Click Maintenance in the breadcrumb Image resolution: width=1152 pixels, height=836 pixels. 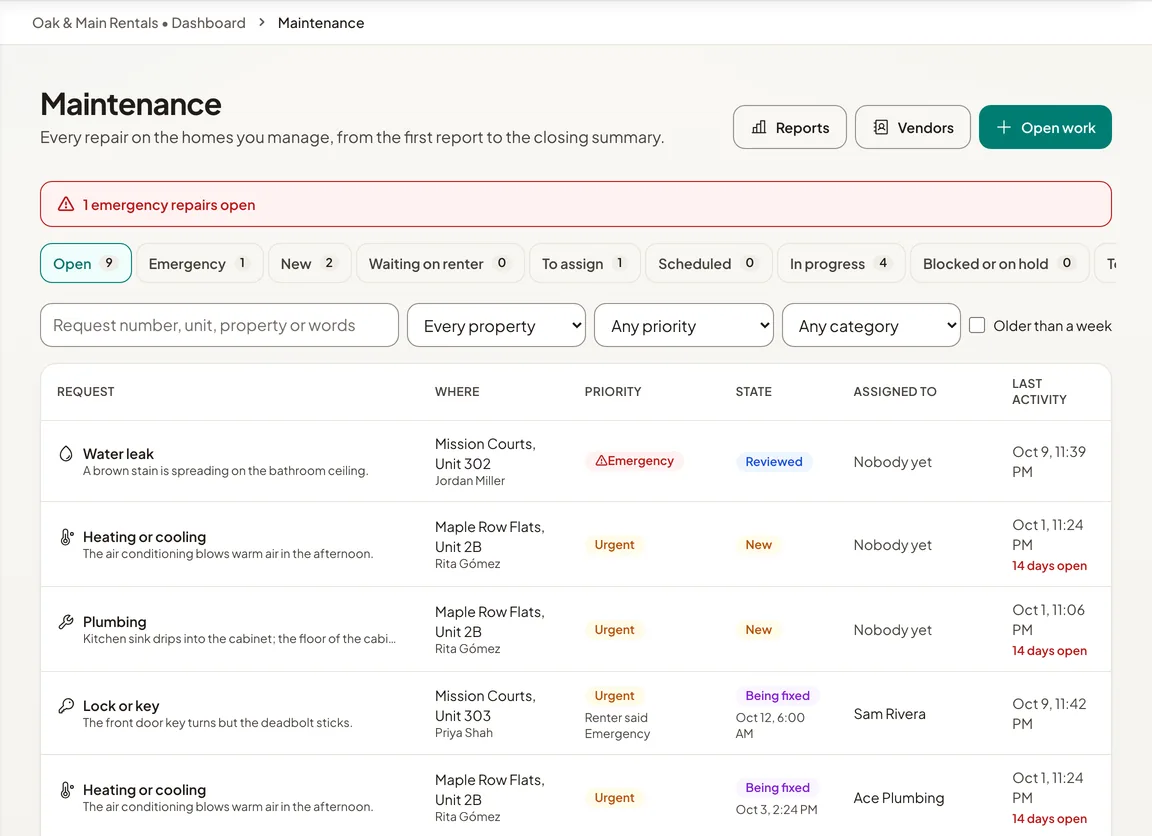(320, 23)
